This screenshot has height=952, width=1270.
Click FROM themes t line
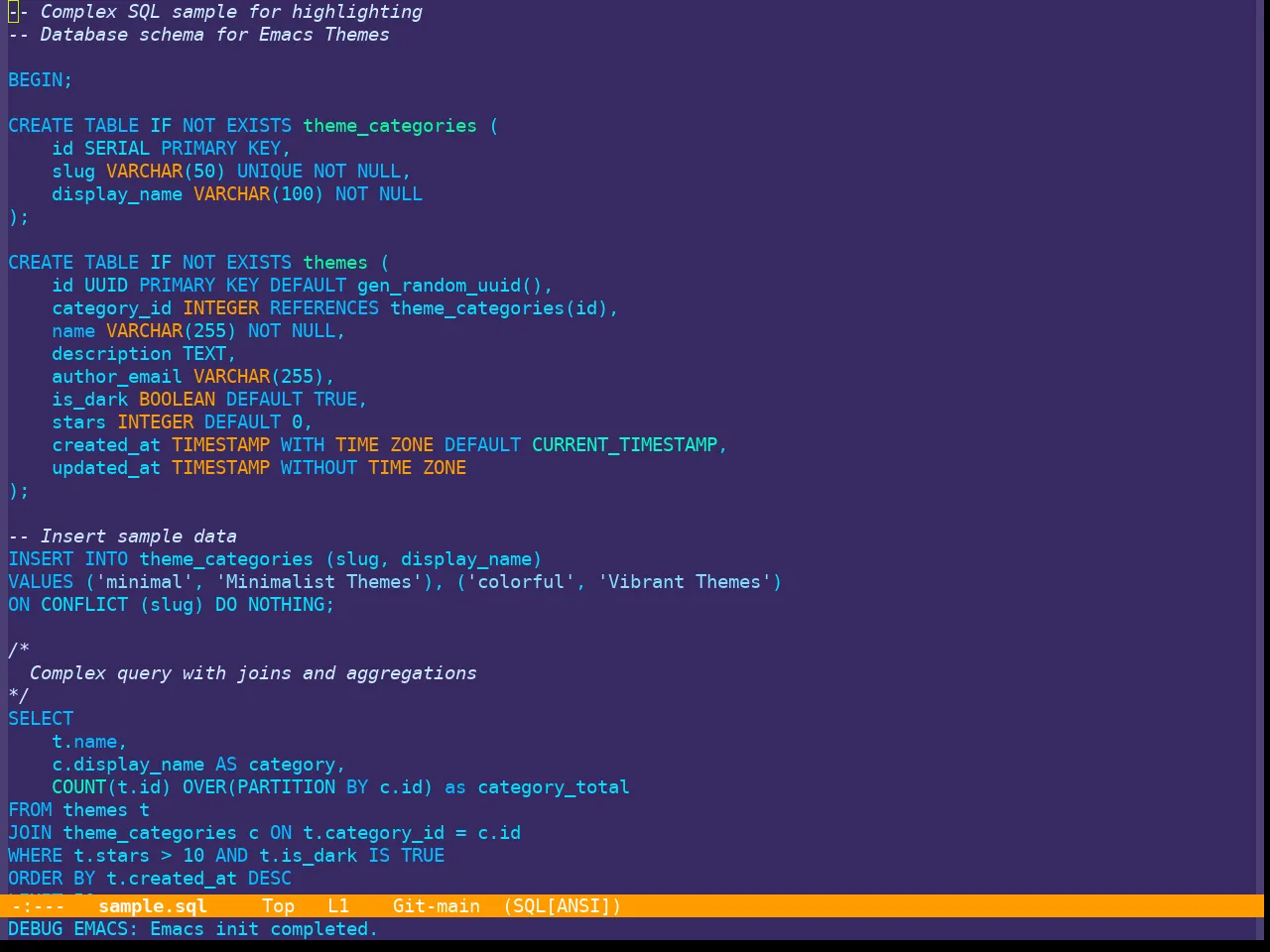pyautogui.click(x=79, y=810)
